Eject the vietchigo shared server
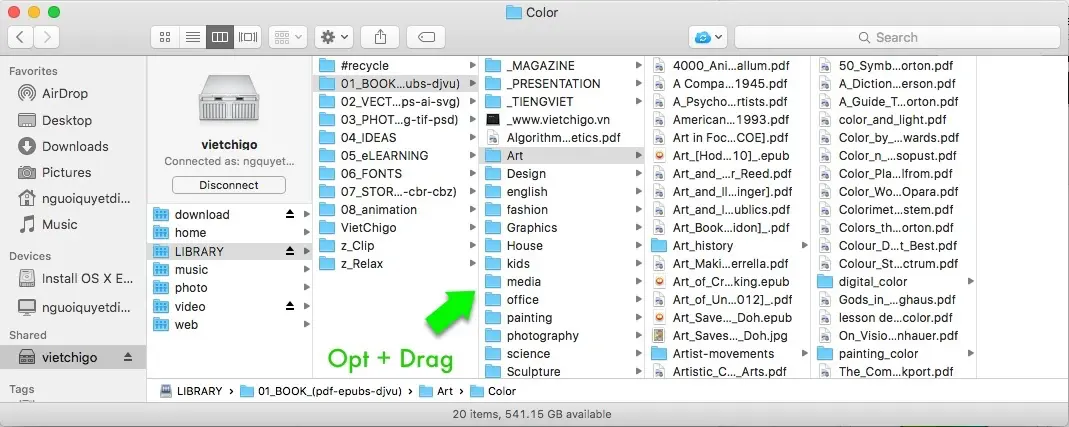The height and width of the screenshot is (427, 1069). (x=128, y=358)
